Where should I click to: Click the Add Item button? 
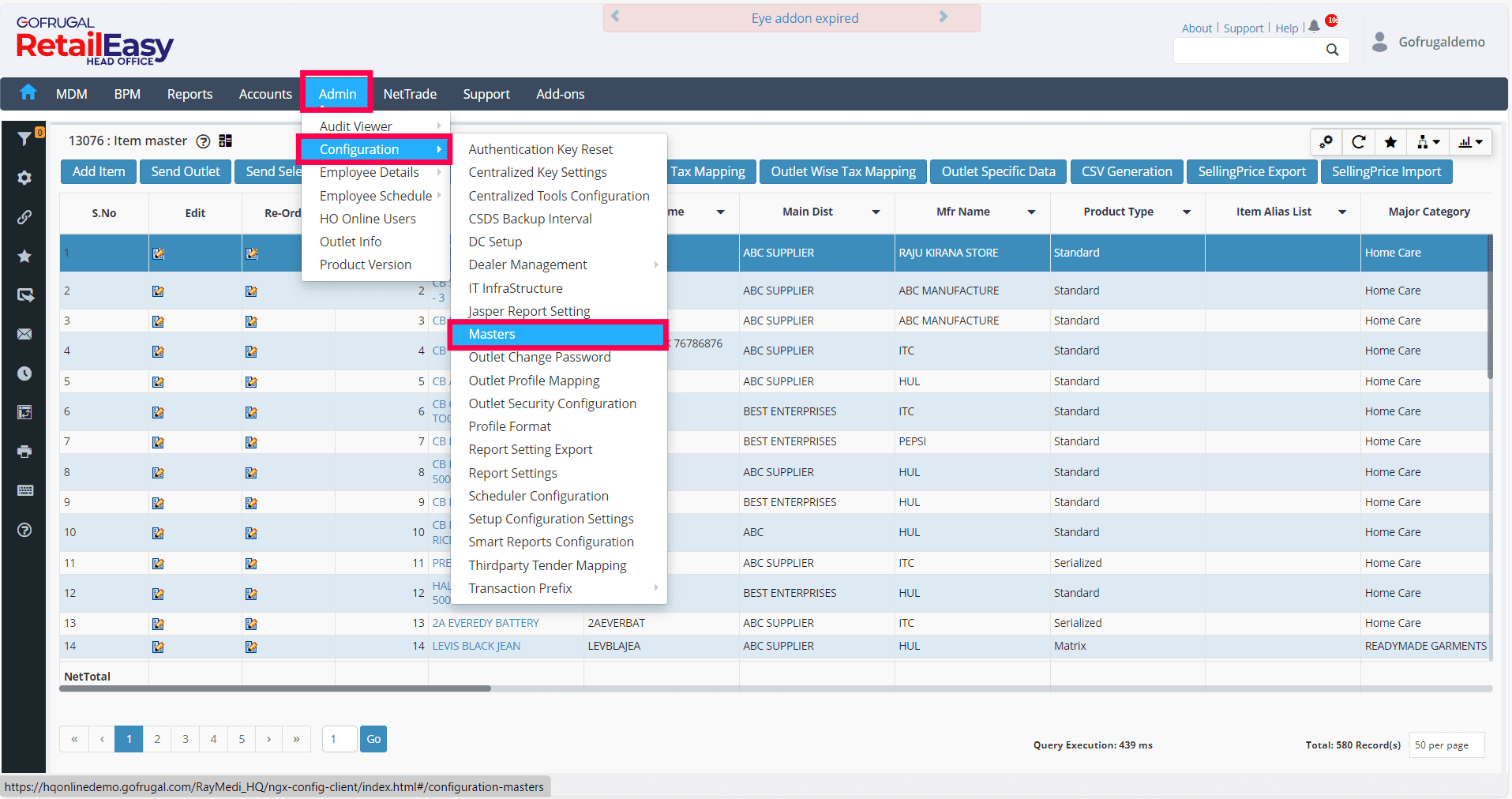pos(99,171)
